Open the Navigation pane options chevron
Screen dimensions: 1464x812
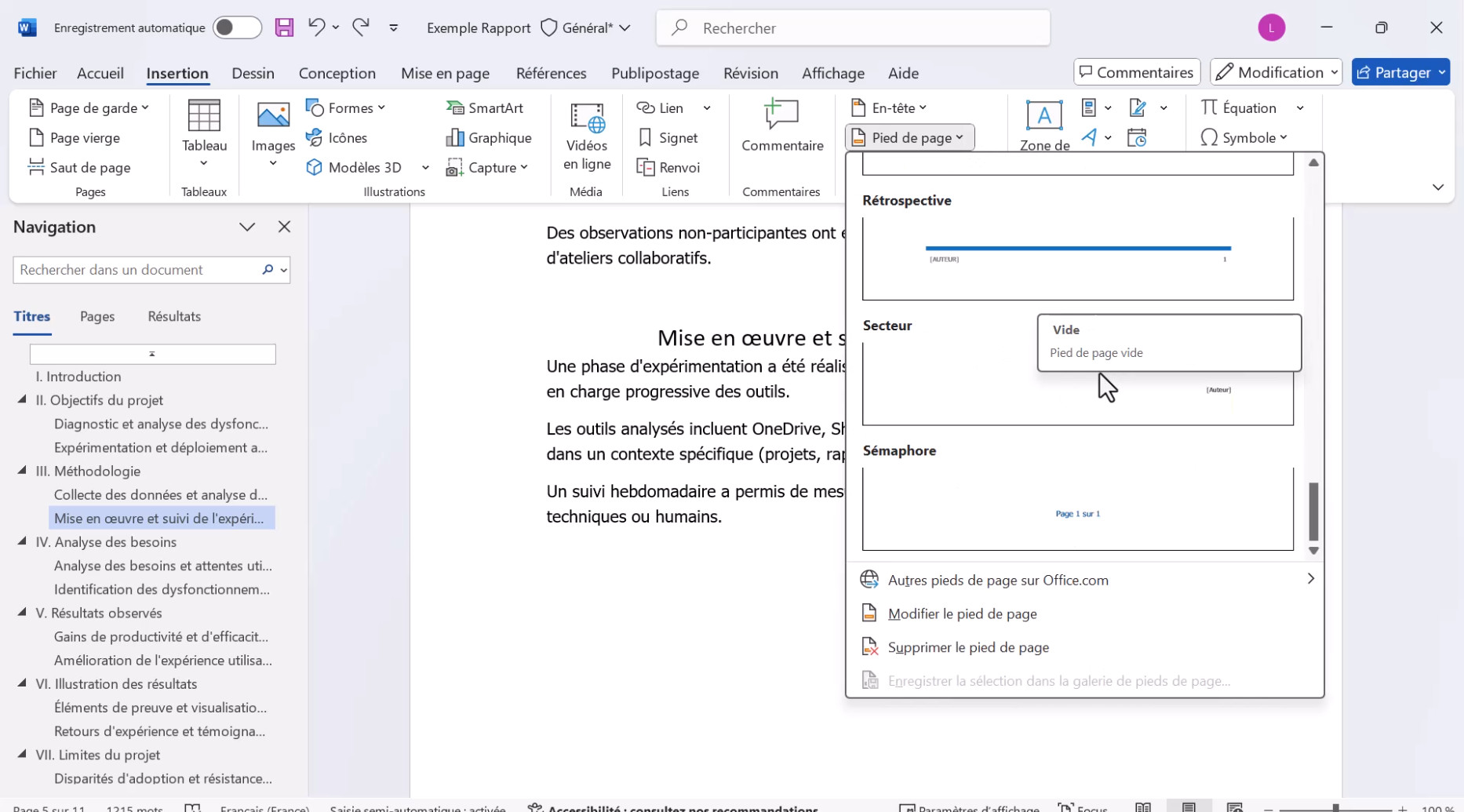coord(247,227)
